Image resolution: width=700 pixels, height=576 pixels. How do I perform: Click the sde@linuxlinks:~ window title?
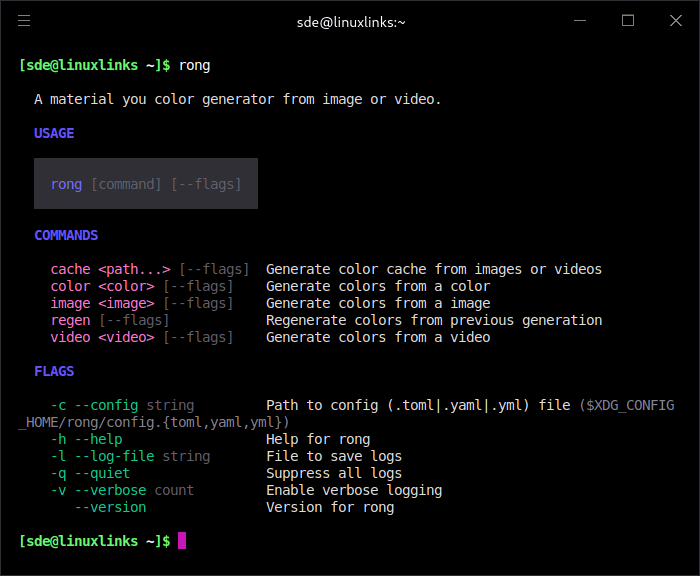[x=351, y=21]
